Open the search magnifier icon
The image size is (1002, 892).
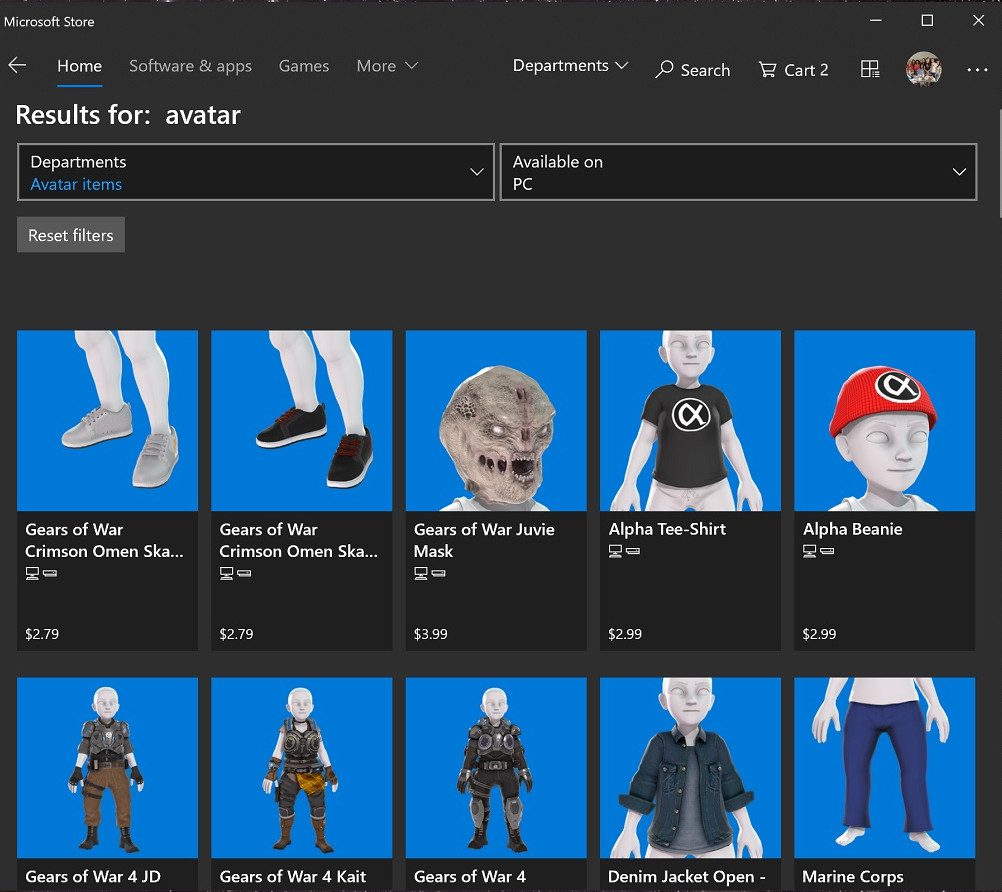coord(664,69)
